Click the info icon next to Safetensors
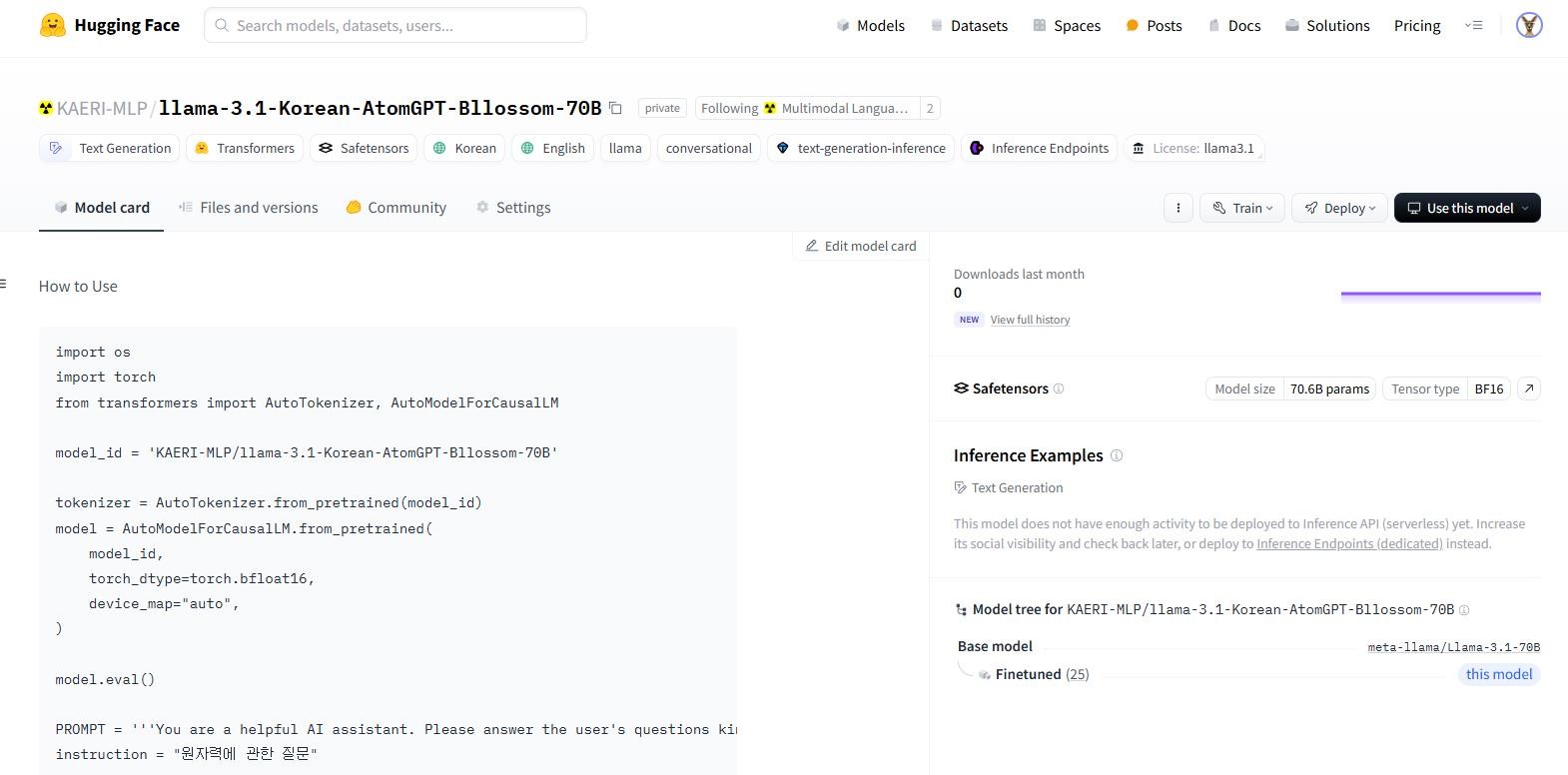 pos(1059,388)
